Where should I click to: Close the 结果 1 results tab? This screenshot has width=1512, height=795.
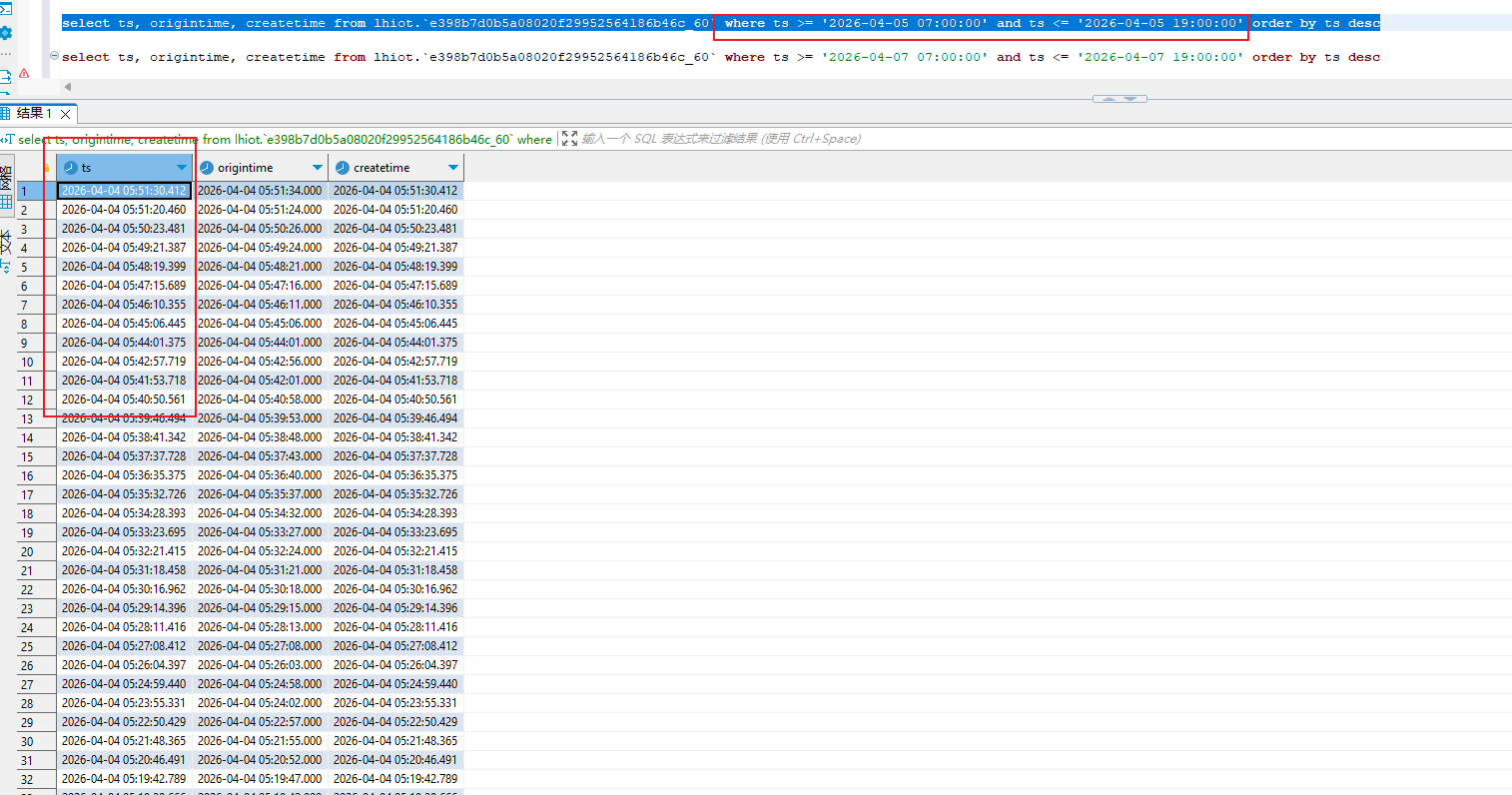[x=66, y=114]
